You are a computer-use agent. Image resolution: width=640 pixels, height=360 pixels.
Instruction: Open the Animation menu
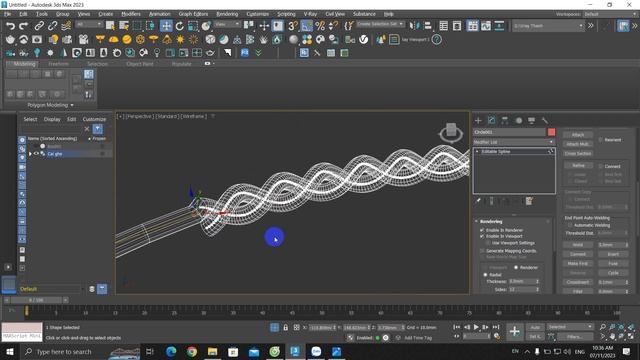click(160, 14)
